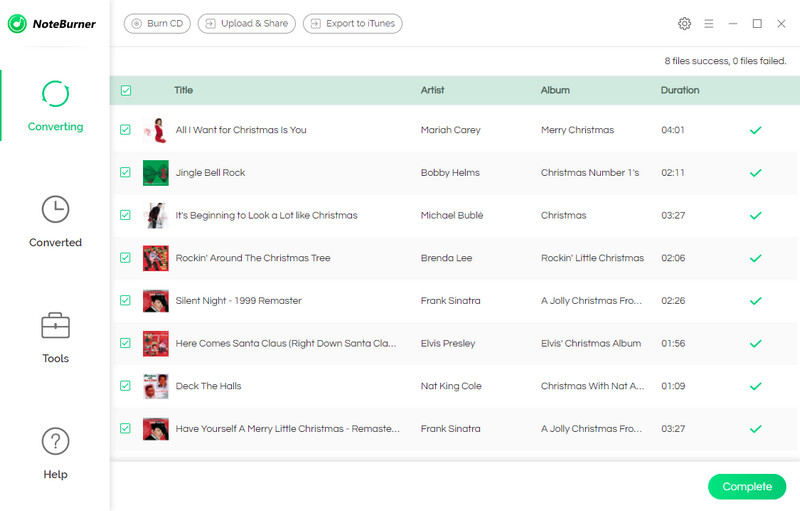The height and width of the screenshot is (511, 800).
Task: Click success checkmark in Michael Bublé row
Action: click(x=756, y=216)
